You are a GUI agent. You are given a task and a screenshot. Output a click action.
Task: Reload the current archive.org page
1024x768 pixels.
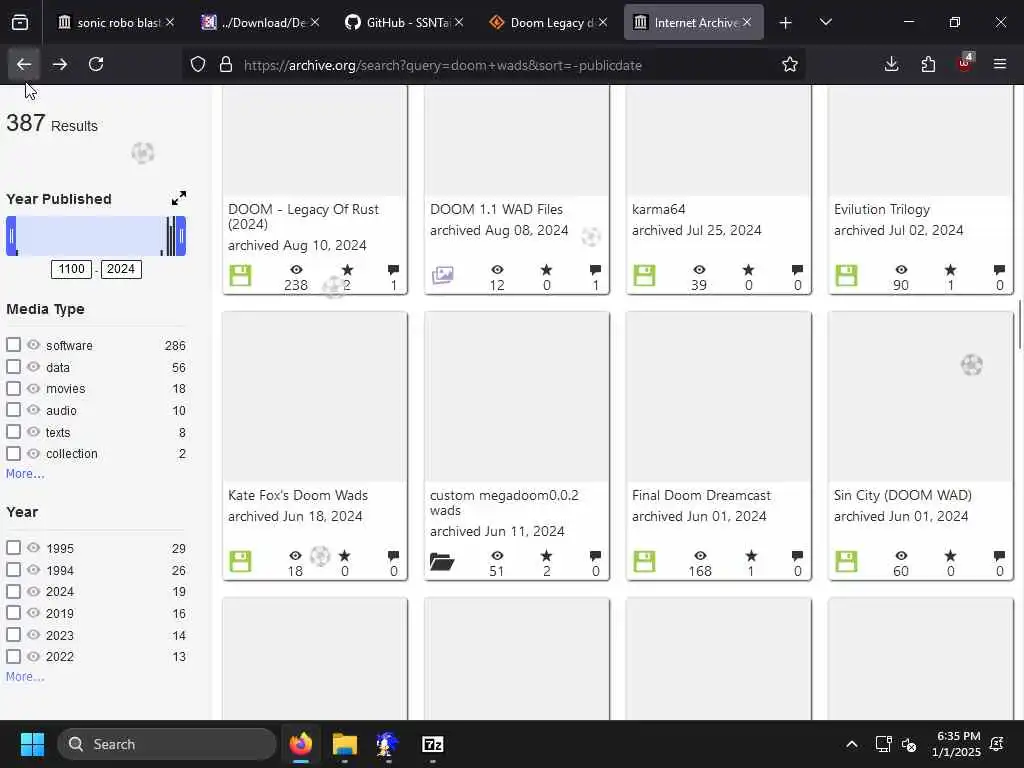coord(96,64)
